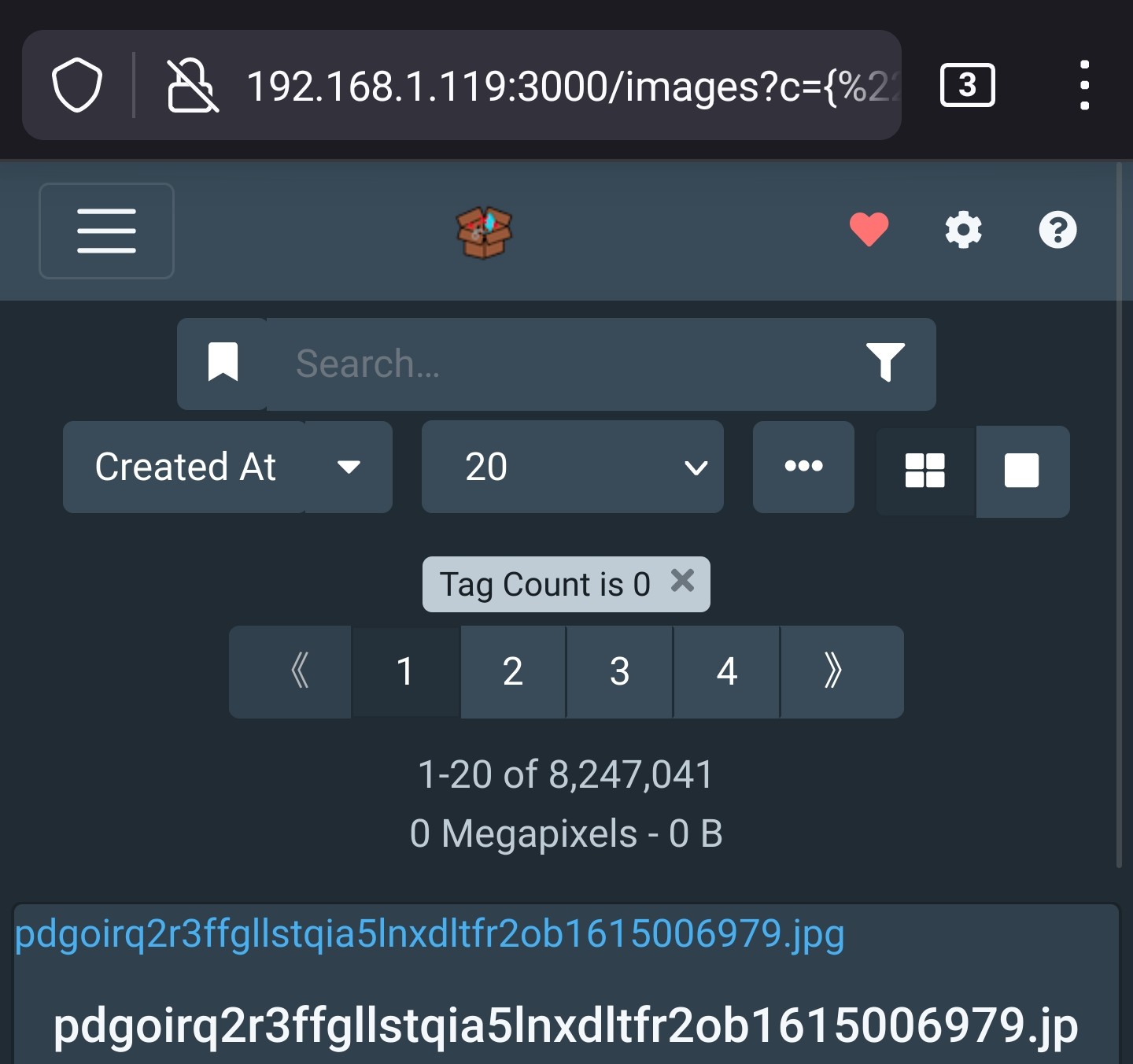
Task: Switch to grid display mode
Action: pyautogui.click(x=925, y=471)
